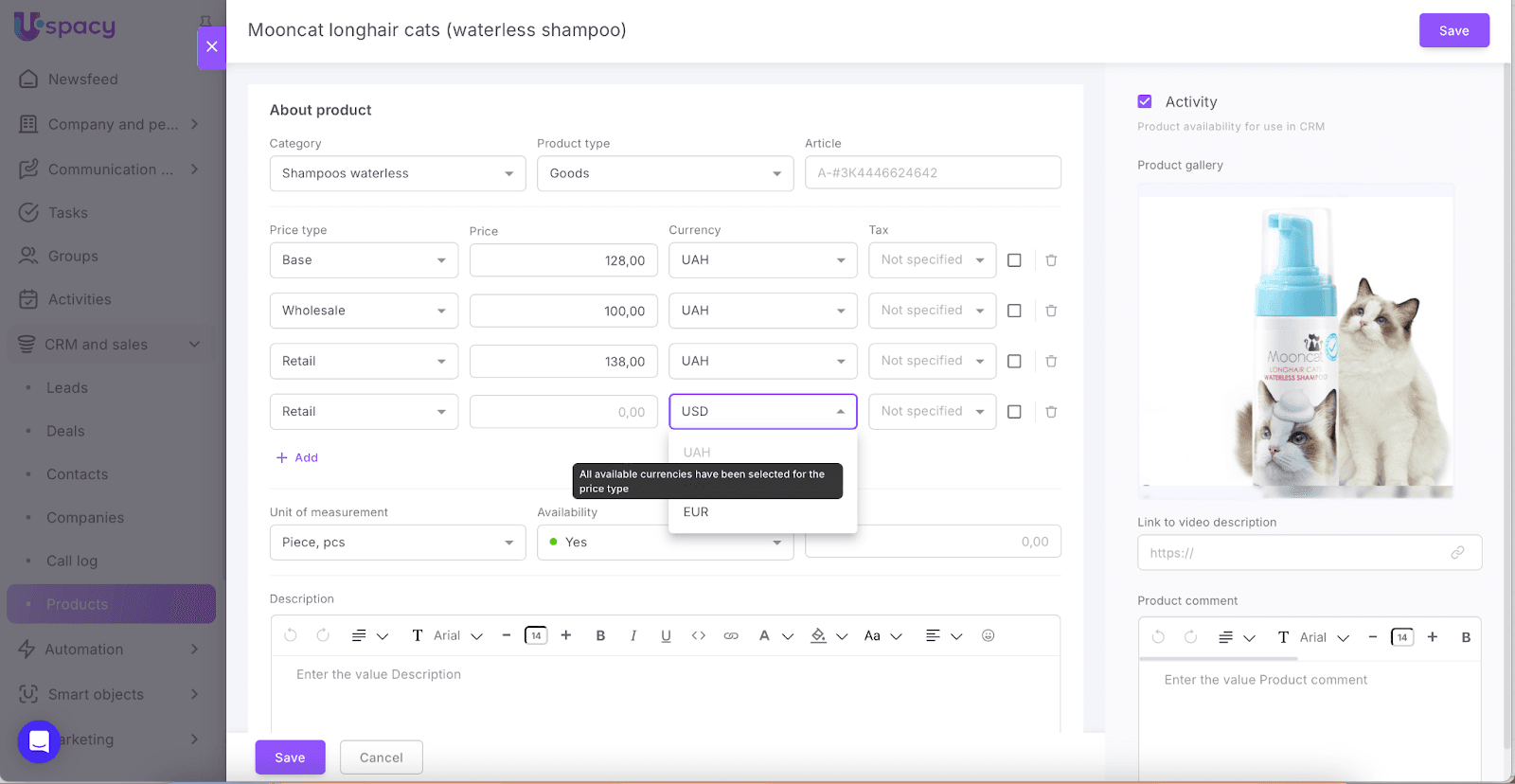Apply underline in Description toolbar
Viewport: 1515px width, 784px height.
[x=666, y=636]
